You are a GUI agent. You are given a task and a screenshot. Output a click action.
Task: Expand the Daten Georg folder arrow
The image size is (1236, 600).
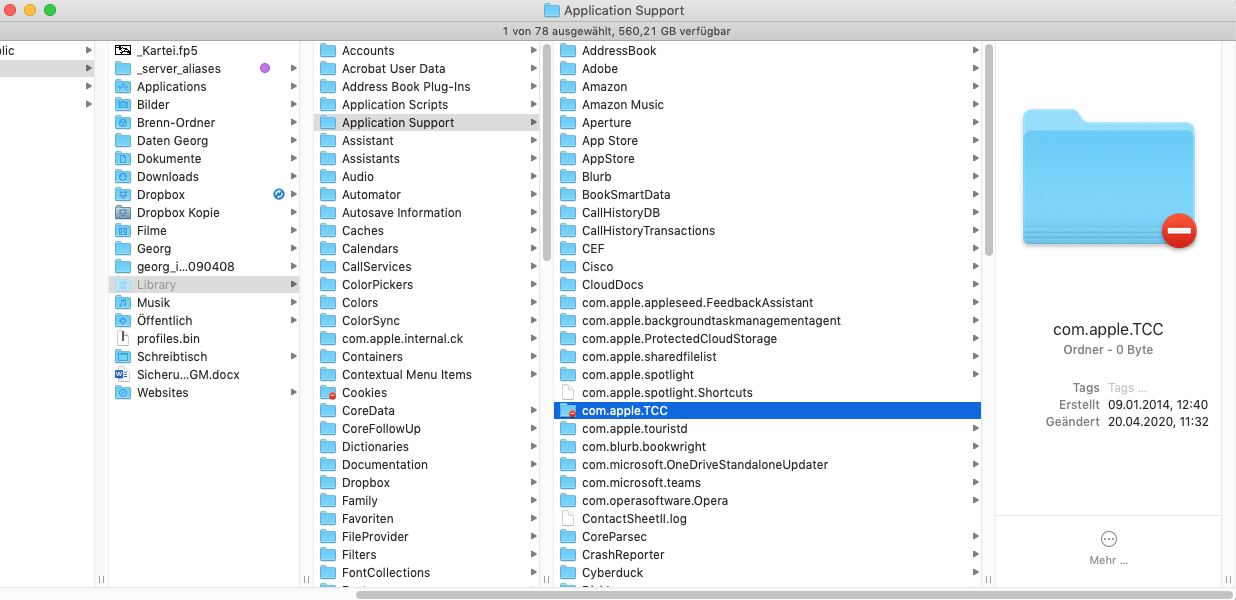click(293, 140)
